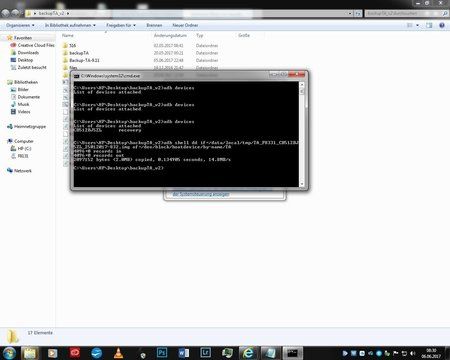Click the Windows Start button
The image size is (450, 360).
(9, 353)
